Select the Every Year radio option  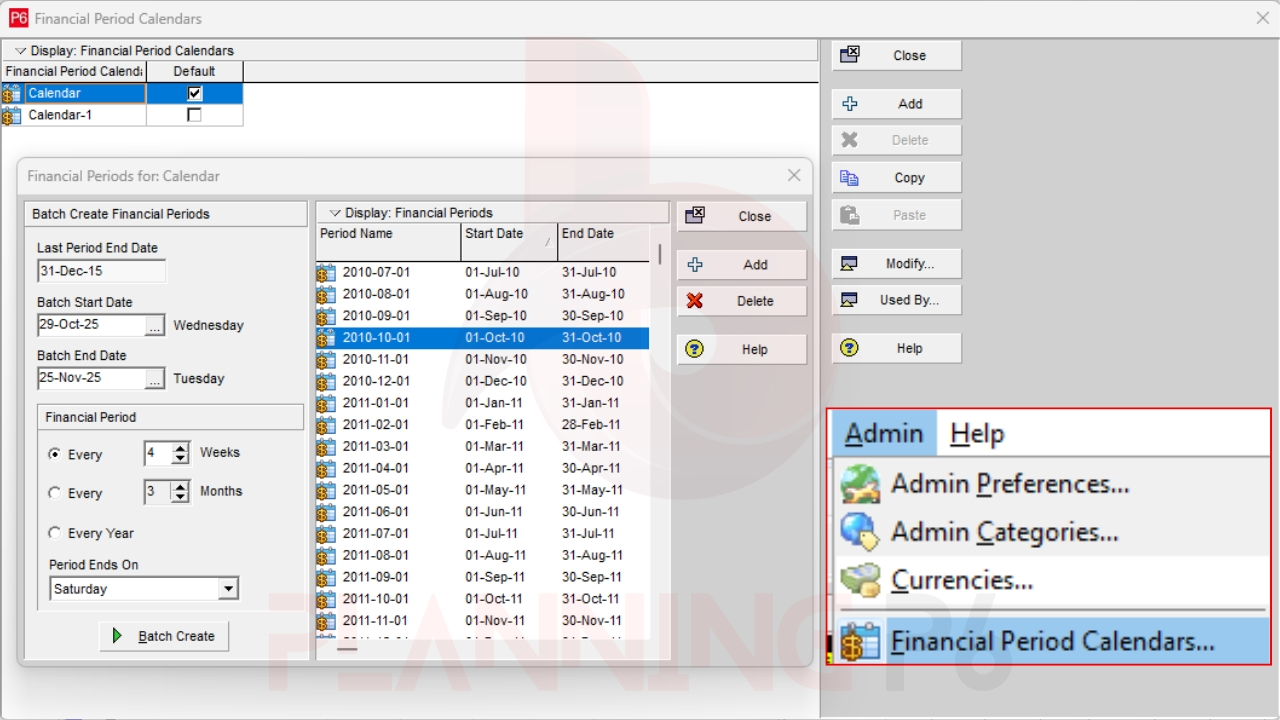tap(55, 533)
